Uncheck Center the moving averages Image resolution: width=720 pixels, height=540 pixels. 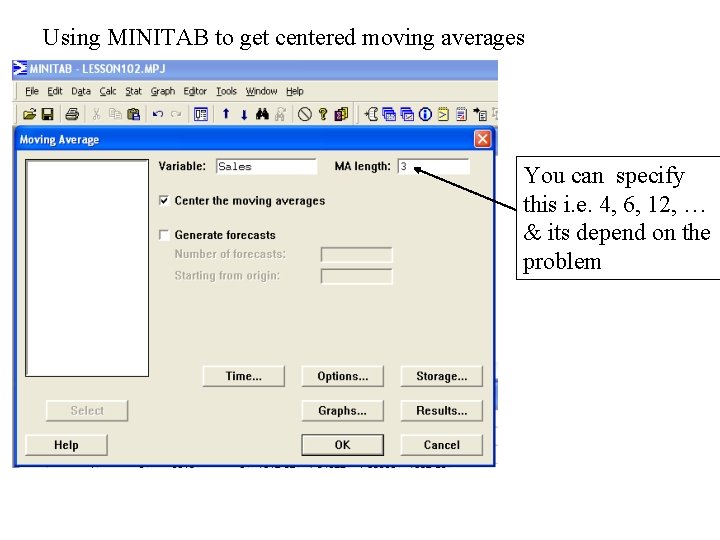click(164, 201)
